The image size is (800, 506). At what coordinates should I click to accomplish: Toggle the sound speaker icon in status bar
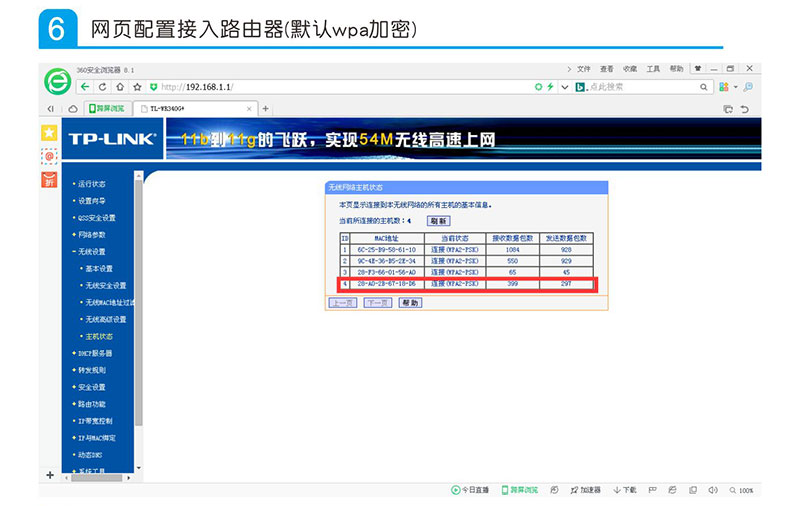713,490
